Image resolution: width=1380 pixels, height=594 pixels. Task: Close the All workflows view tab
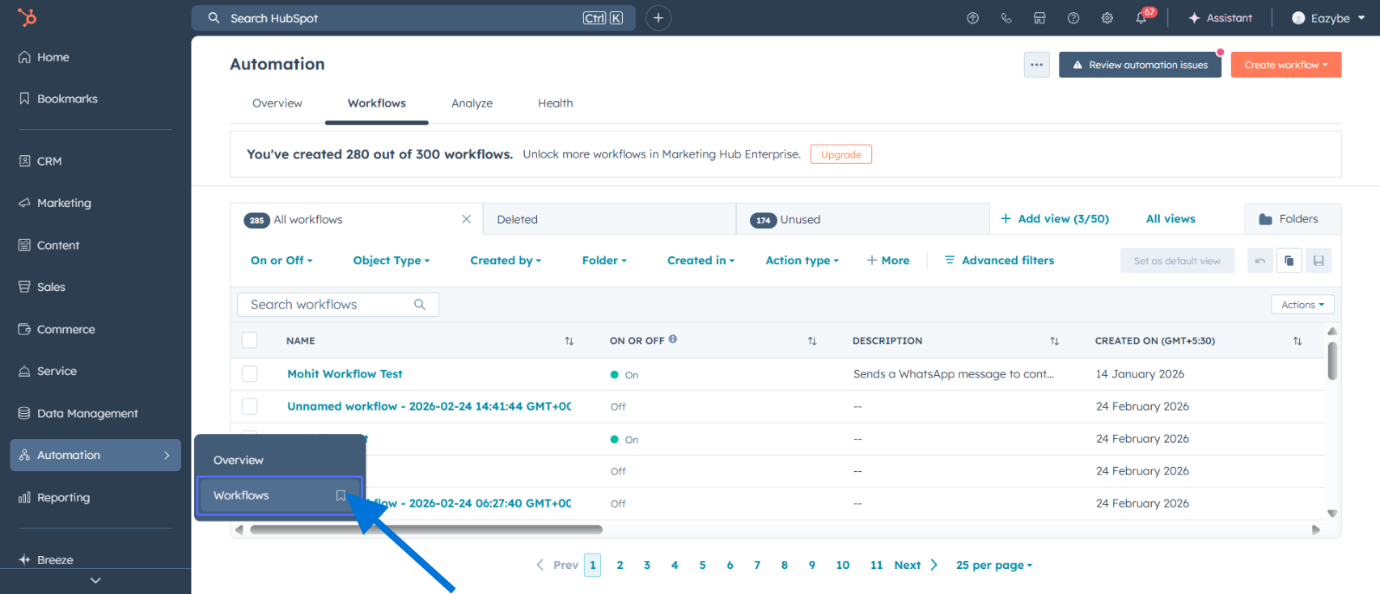tap(466, 219)
